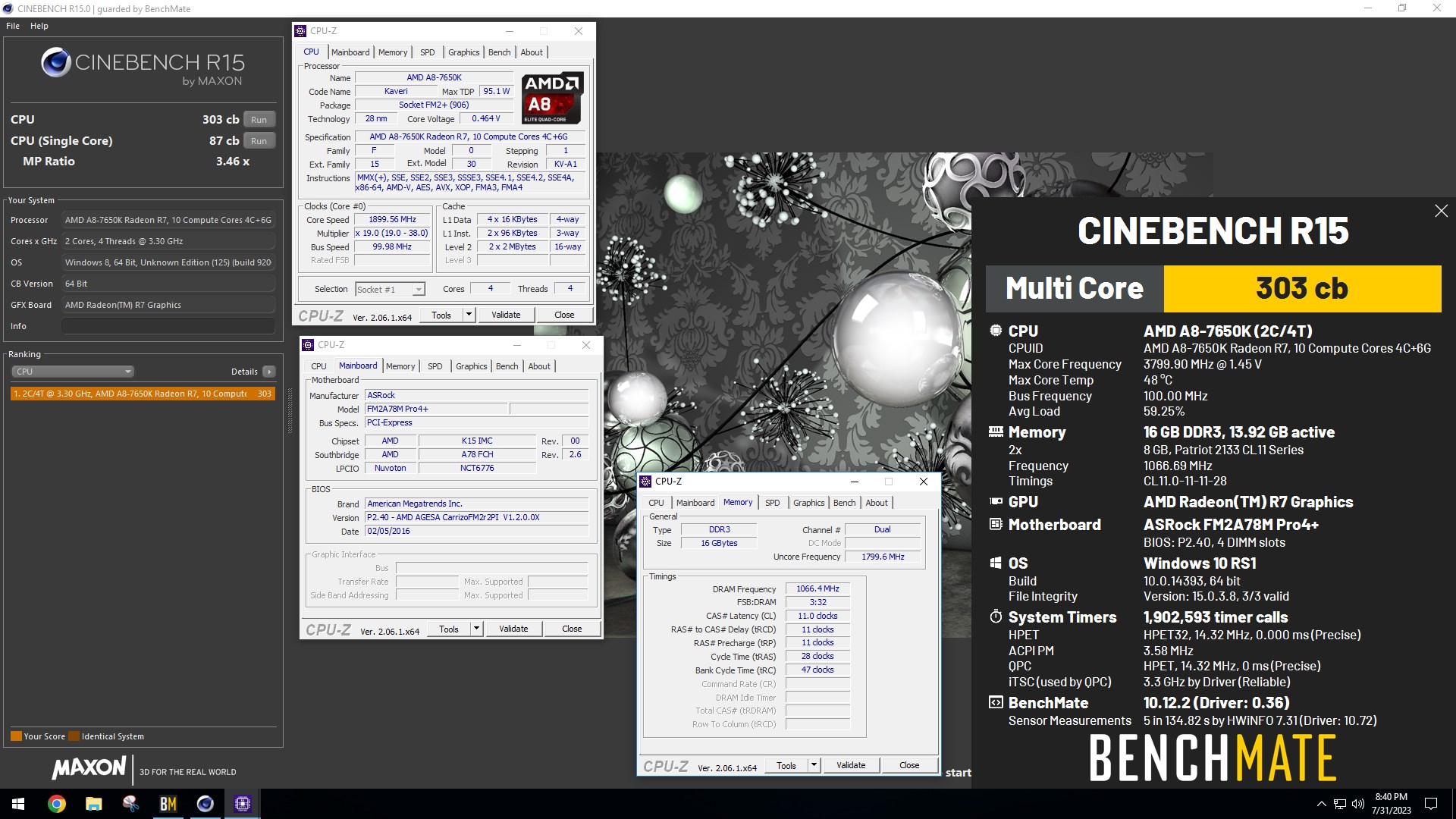Switch to CPU-Z taskbar icon

pyautogui.click(x=243, y=804)
